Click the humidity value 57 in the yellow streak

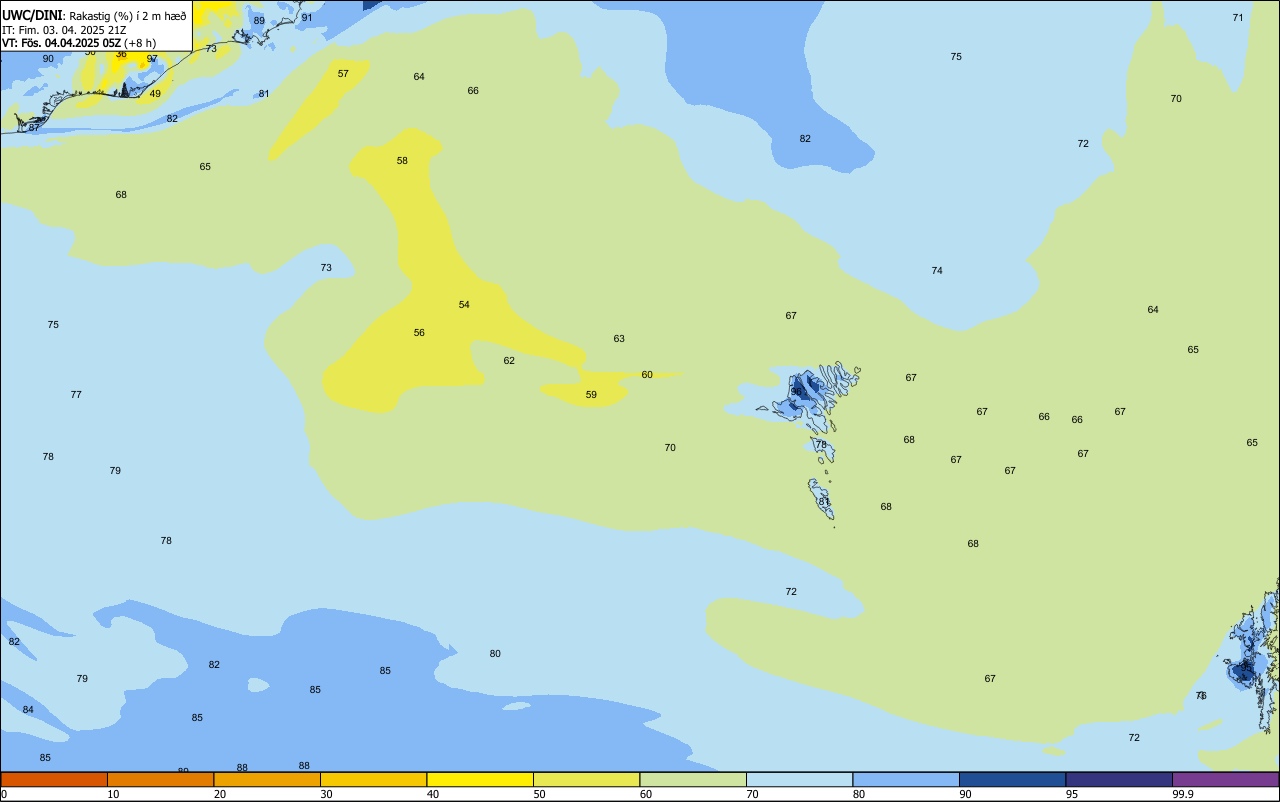(x=343, y=74)
